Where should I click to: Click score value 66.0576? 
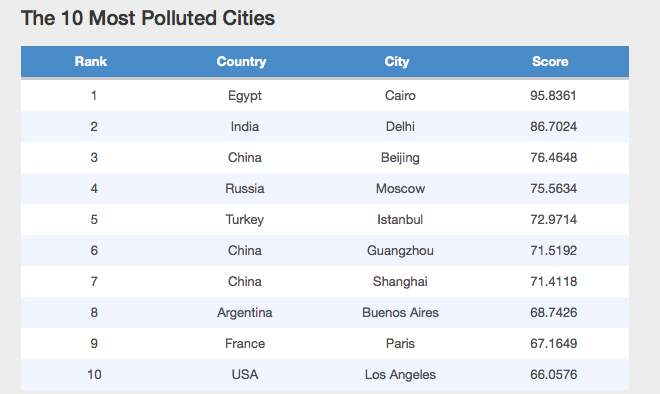pyautogui.click(x=553, y=375)
